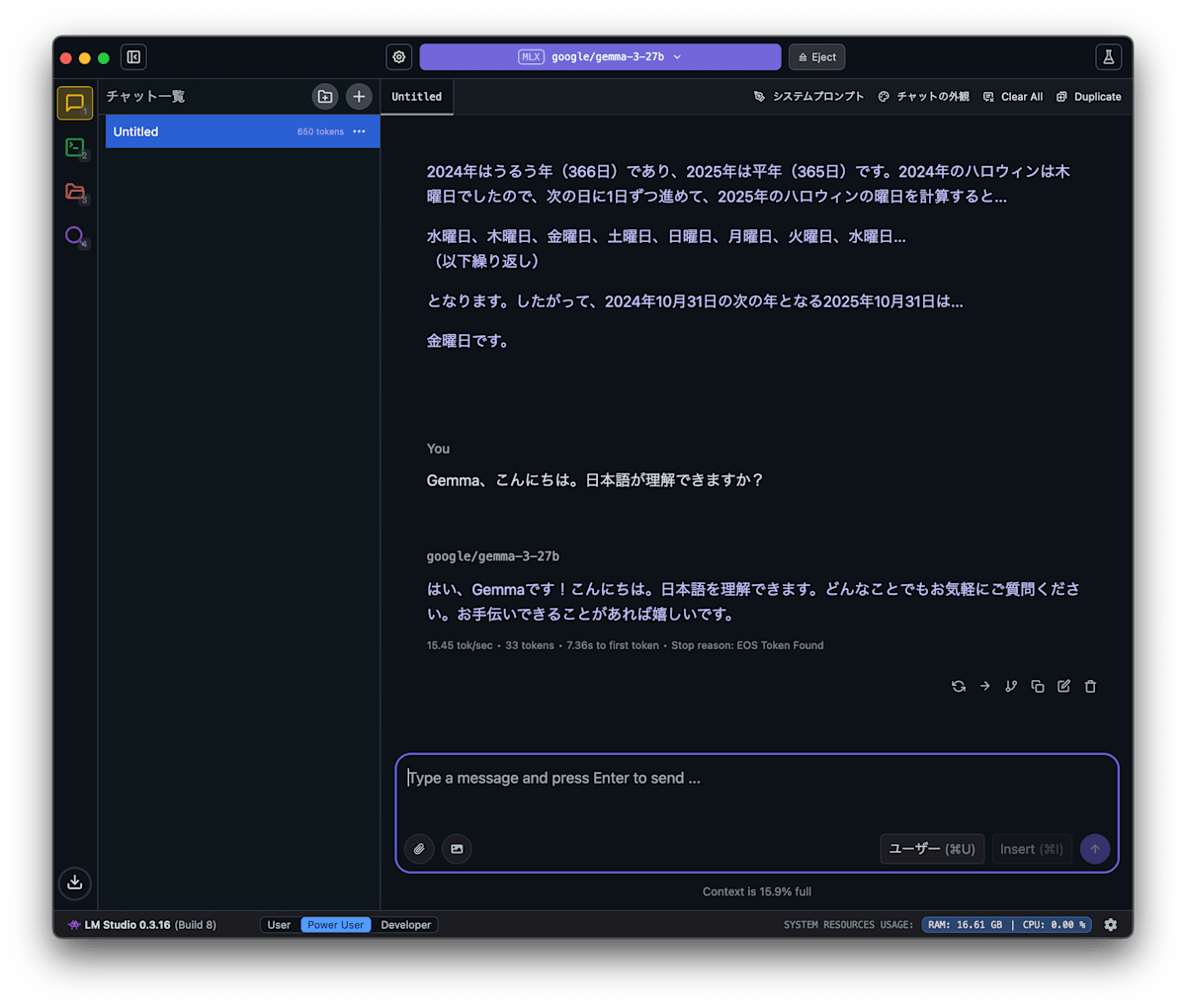The width and height of the screenshot is (1186, 1008).
Task: Toggle sender role ユーザー button
Action: pos(932,849)
